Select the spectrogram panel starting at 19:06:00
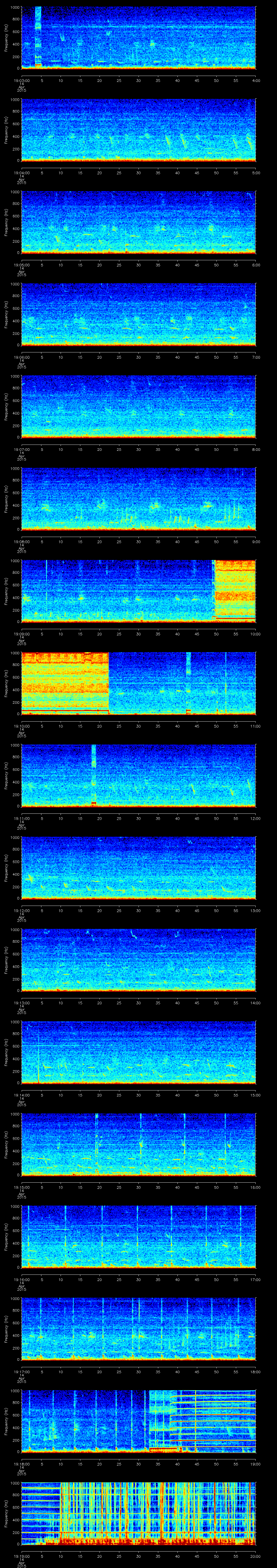 click(x=139, y=315)
